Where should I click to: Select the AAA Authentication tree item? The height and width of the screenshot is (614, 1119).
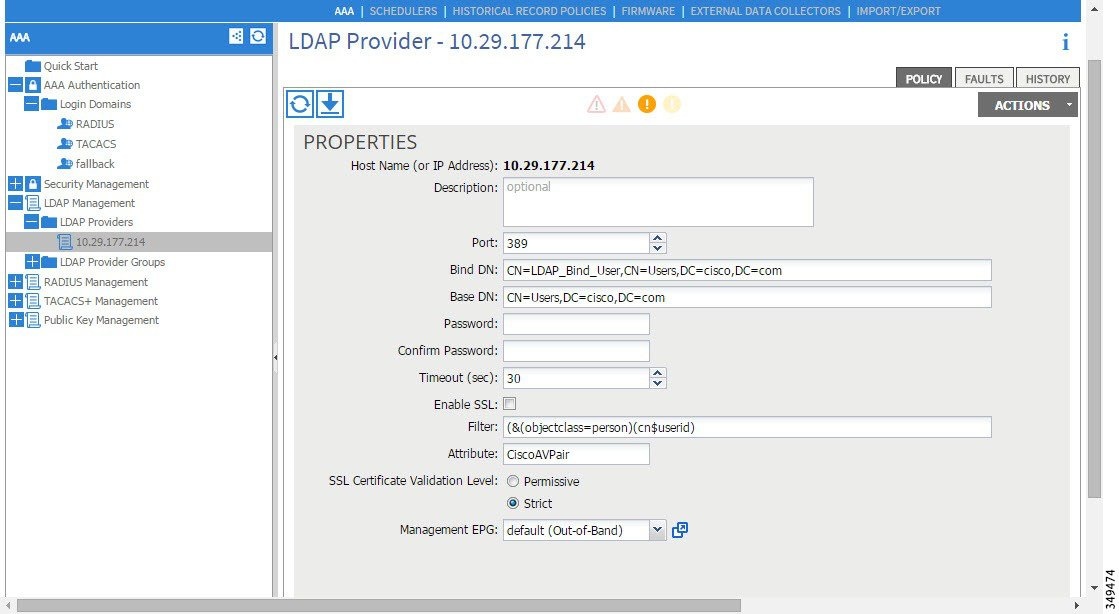91,85
